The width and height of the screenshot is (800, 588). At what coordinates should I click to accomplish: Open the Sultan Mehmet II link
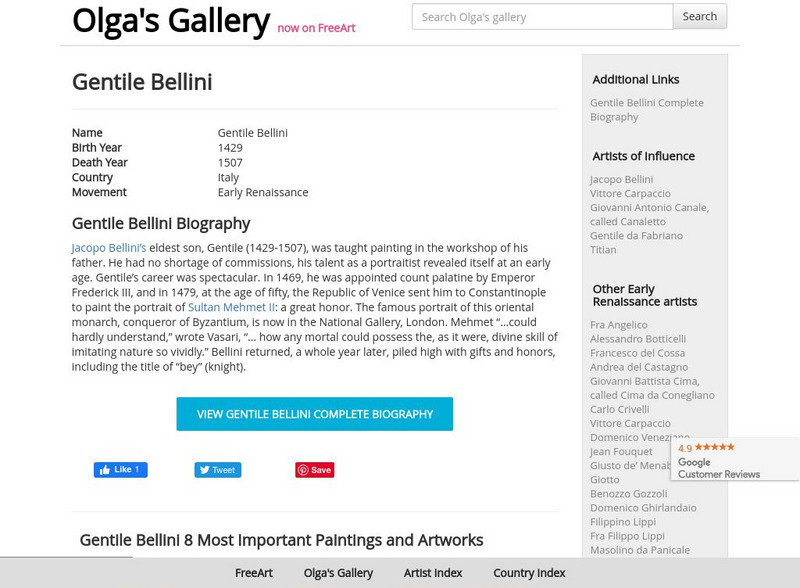(x=231, y=307)
